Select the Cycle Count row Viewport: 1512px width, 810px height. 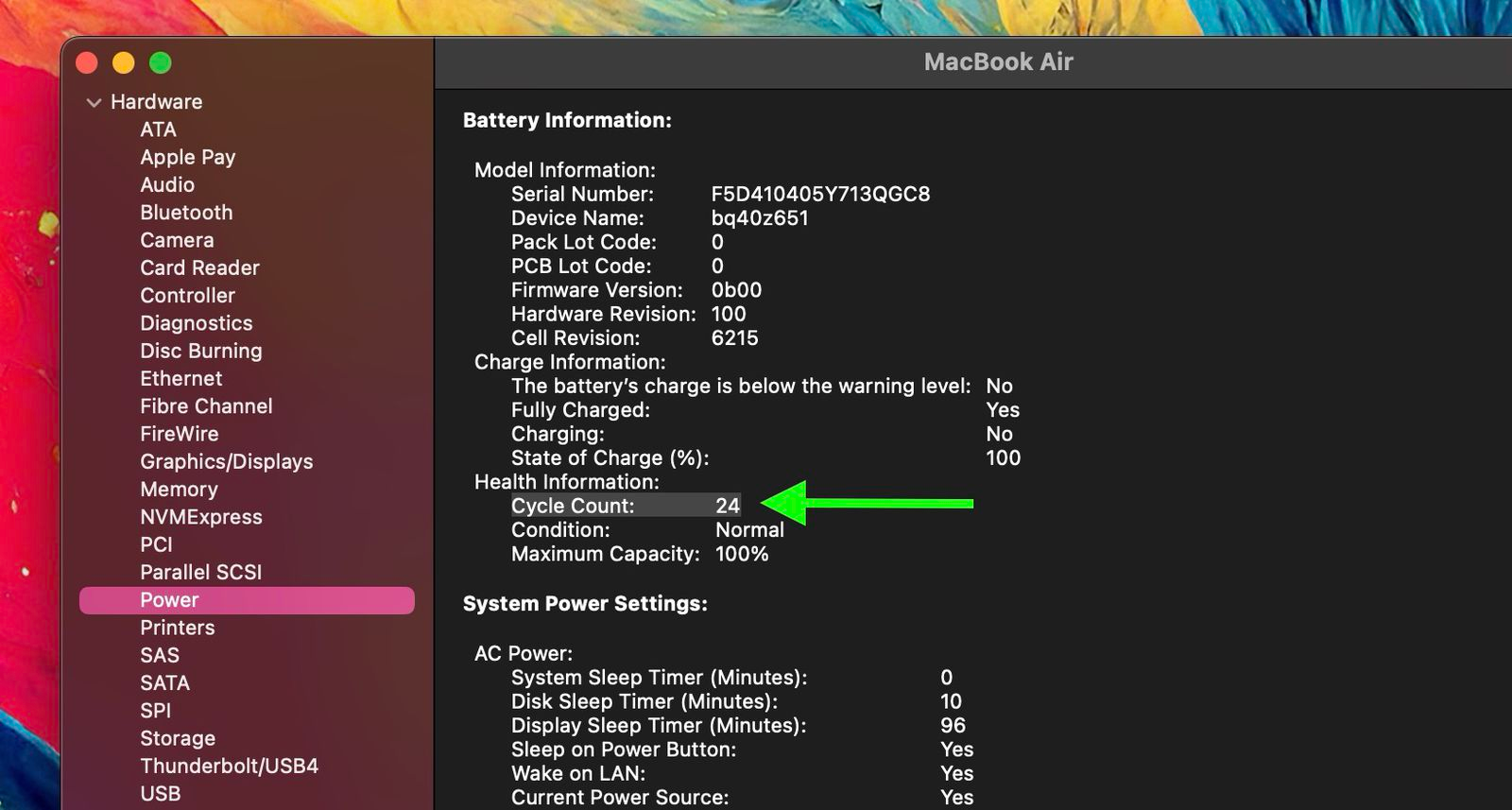626,506
